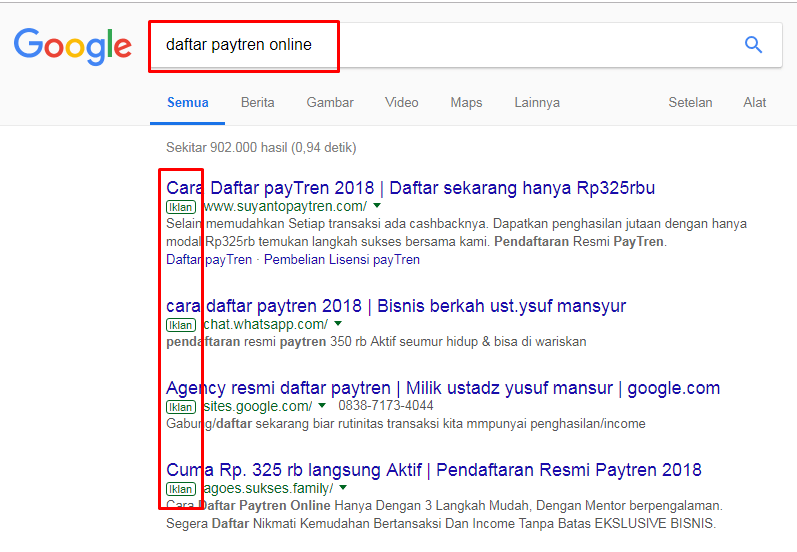The width and height of the screenshot is (797, 552).
Task: Click the Iklan badge beside sites.google.com
Action: click(181, 407)
